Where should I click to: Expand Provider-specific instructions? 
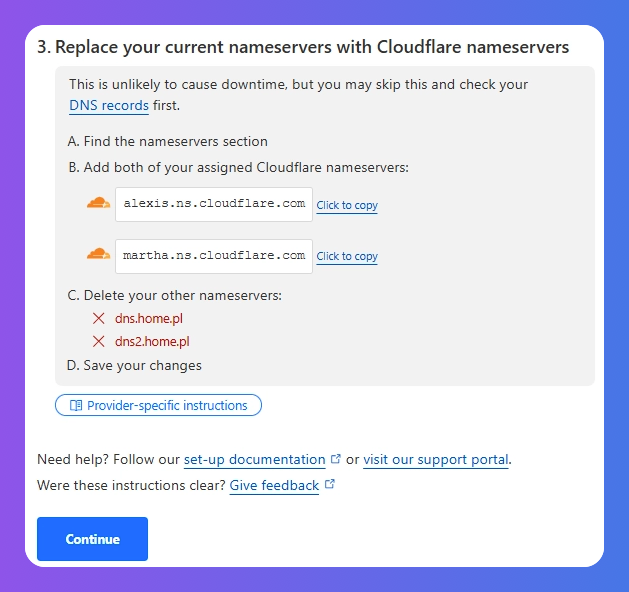158,405
